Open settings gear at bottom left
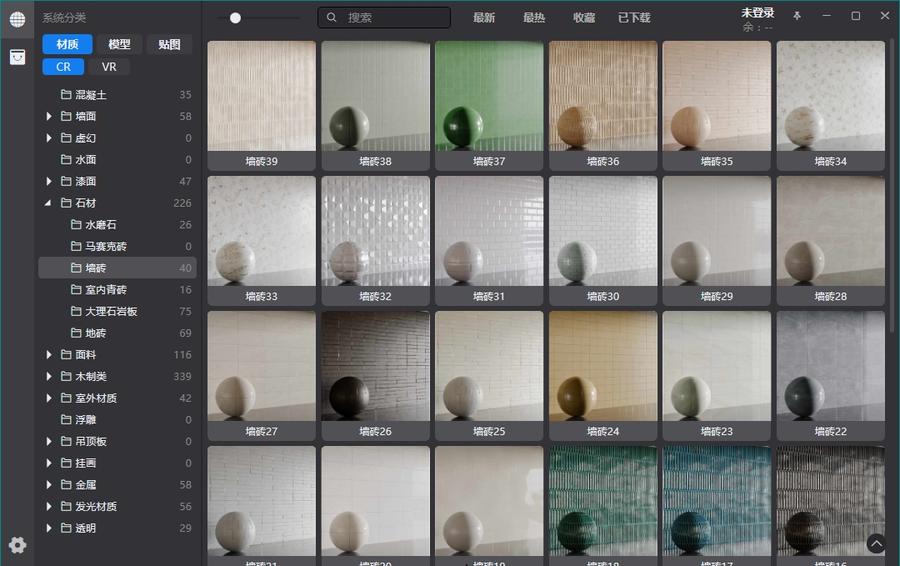 (17, 545)
